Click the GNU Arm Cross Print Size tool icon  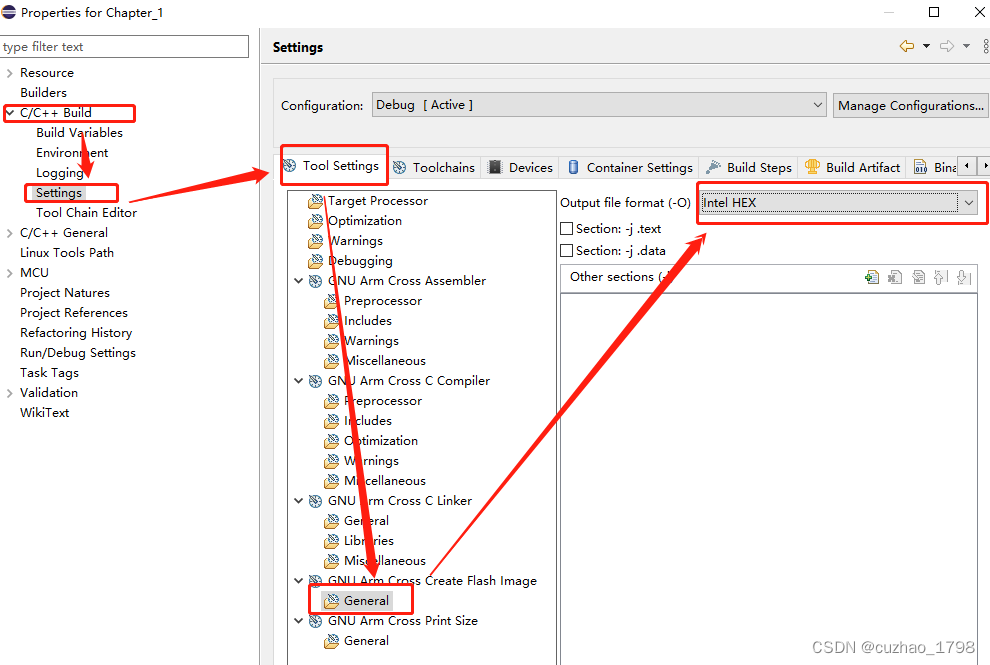[x=315, y=621]
